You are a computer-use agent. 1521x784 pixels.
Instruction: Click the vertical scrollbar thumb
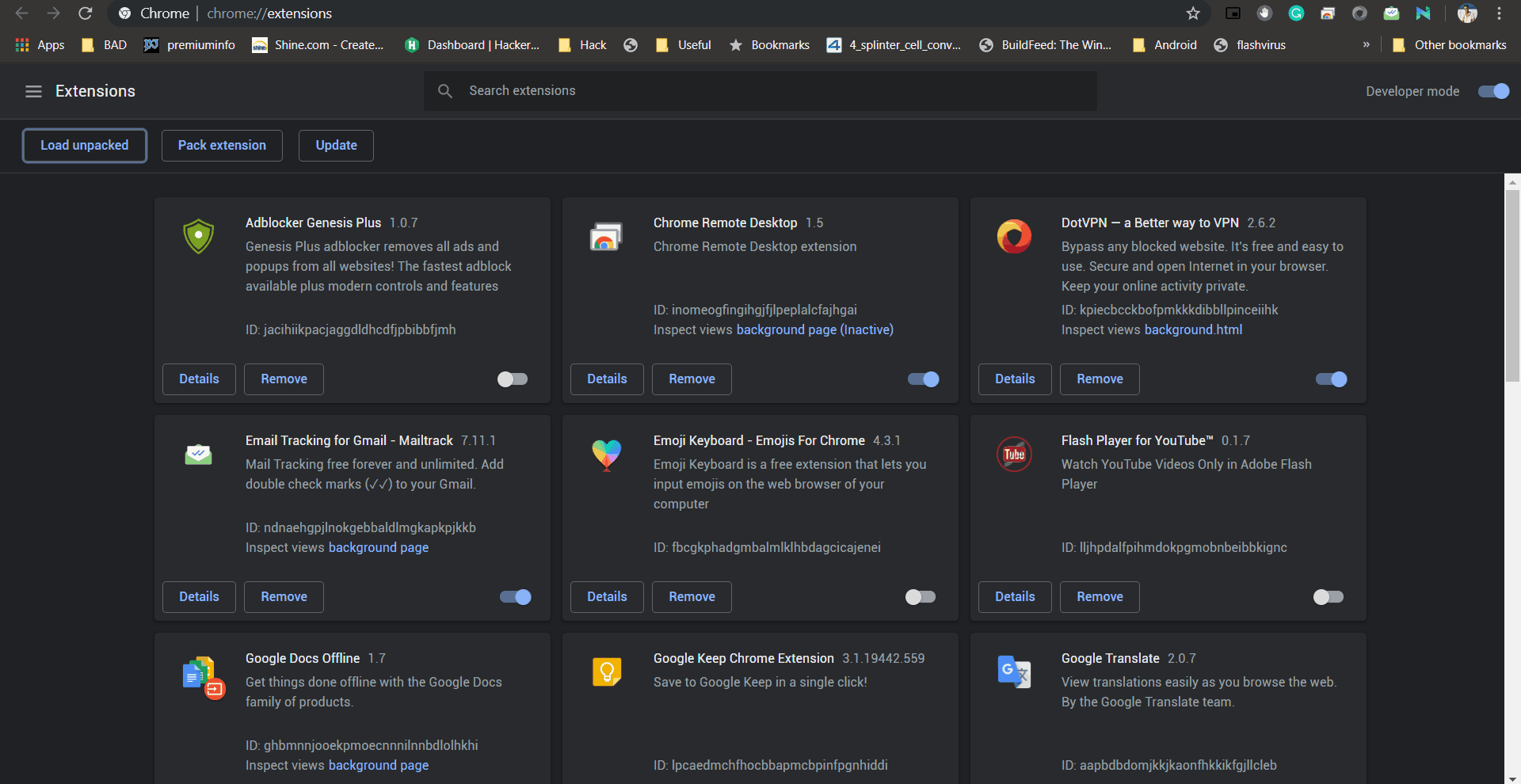[1512, 285]
